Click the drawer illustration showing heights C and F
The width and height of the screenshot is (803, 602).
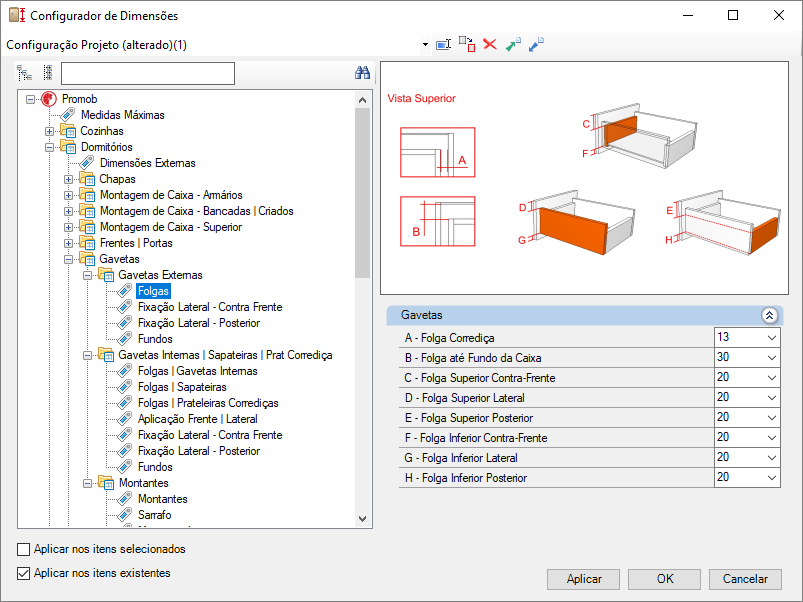(640, 136)
